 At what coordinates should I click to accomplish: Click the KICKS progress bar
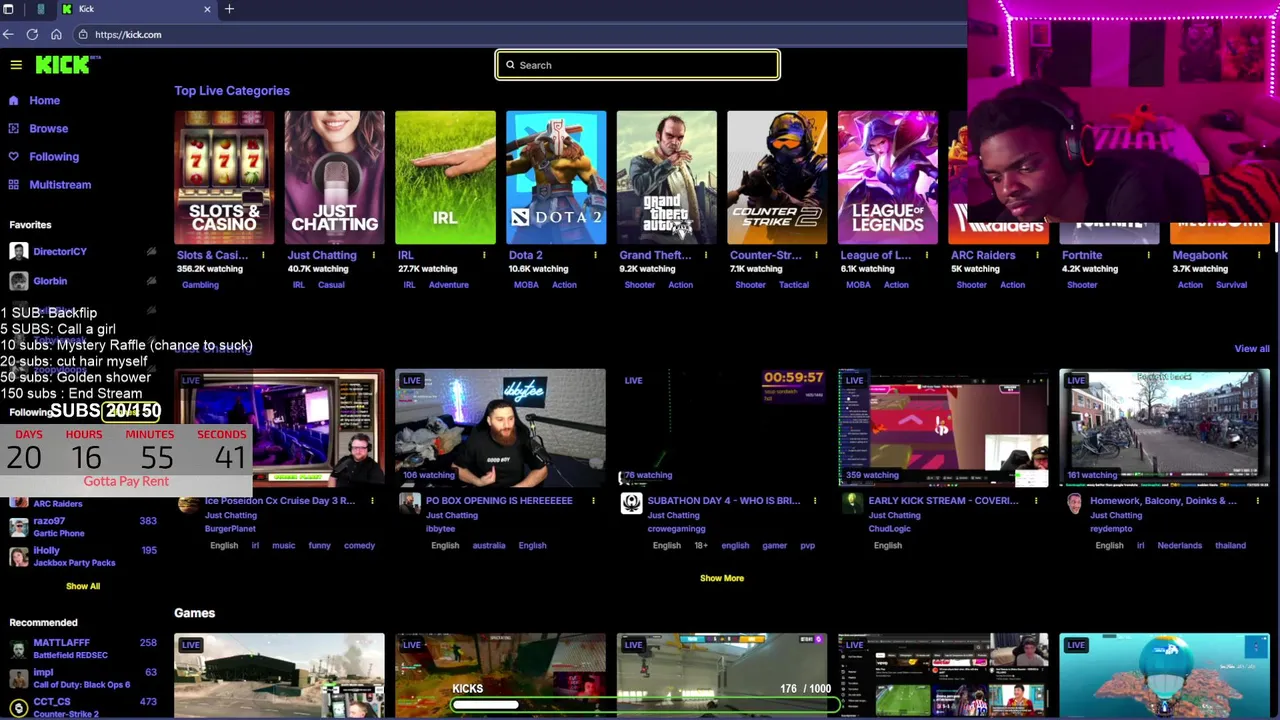point(647,704)
